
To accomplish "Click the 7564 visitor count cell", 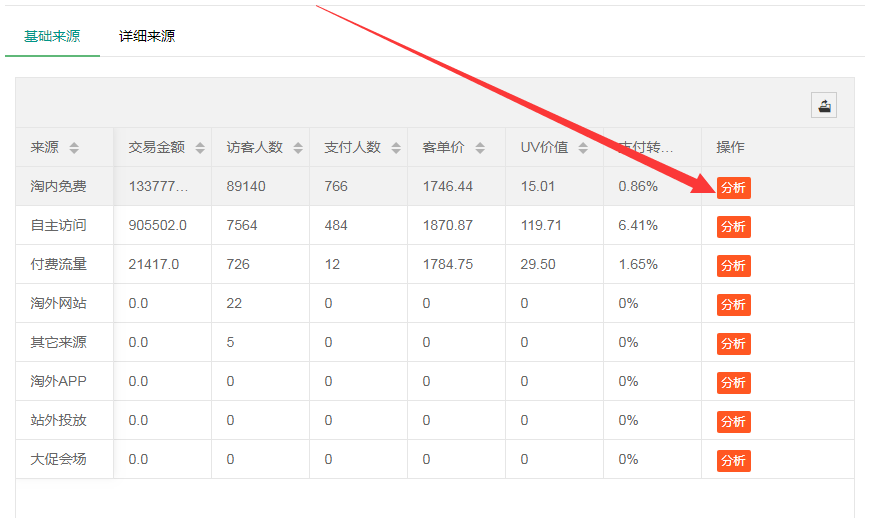I will click(x=261, y=225).
